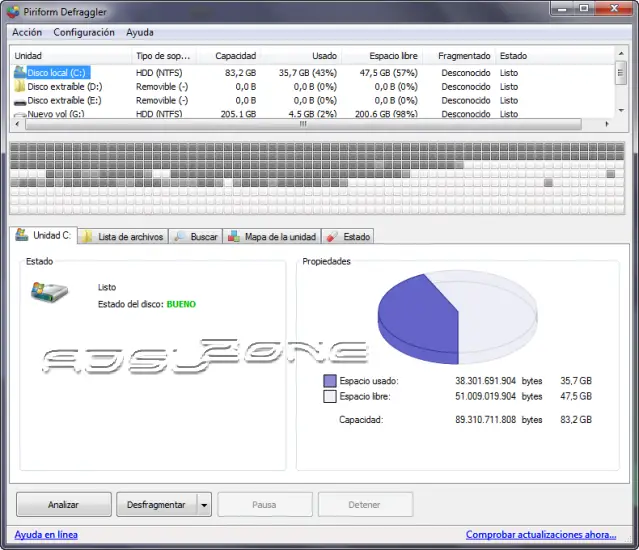Click the BUENO disk status text

point(181,304)
